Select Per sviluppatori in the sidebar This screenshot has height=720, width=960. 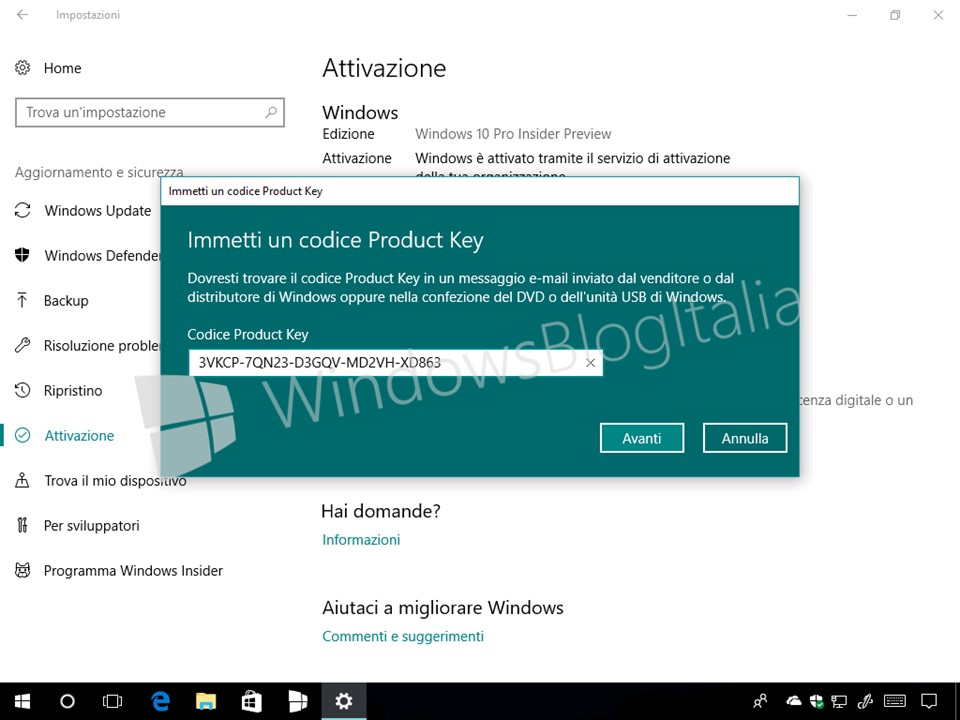(92, 525)
